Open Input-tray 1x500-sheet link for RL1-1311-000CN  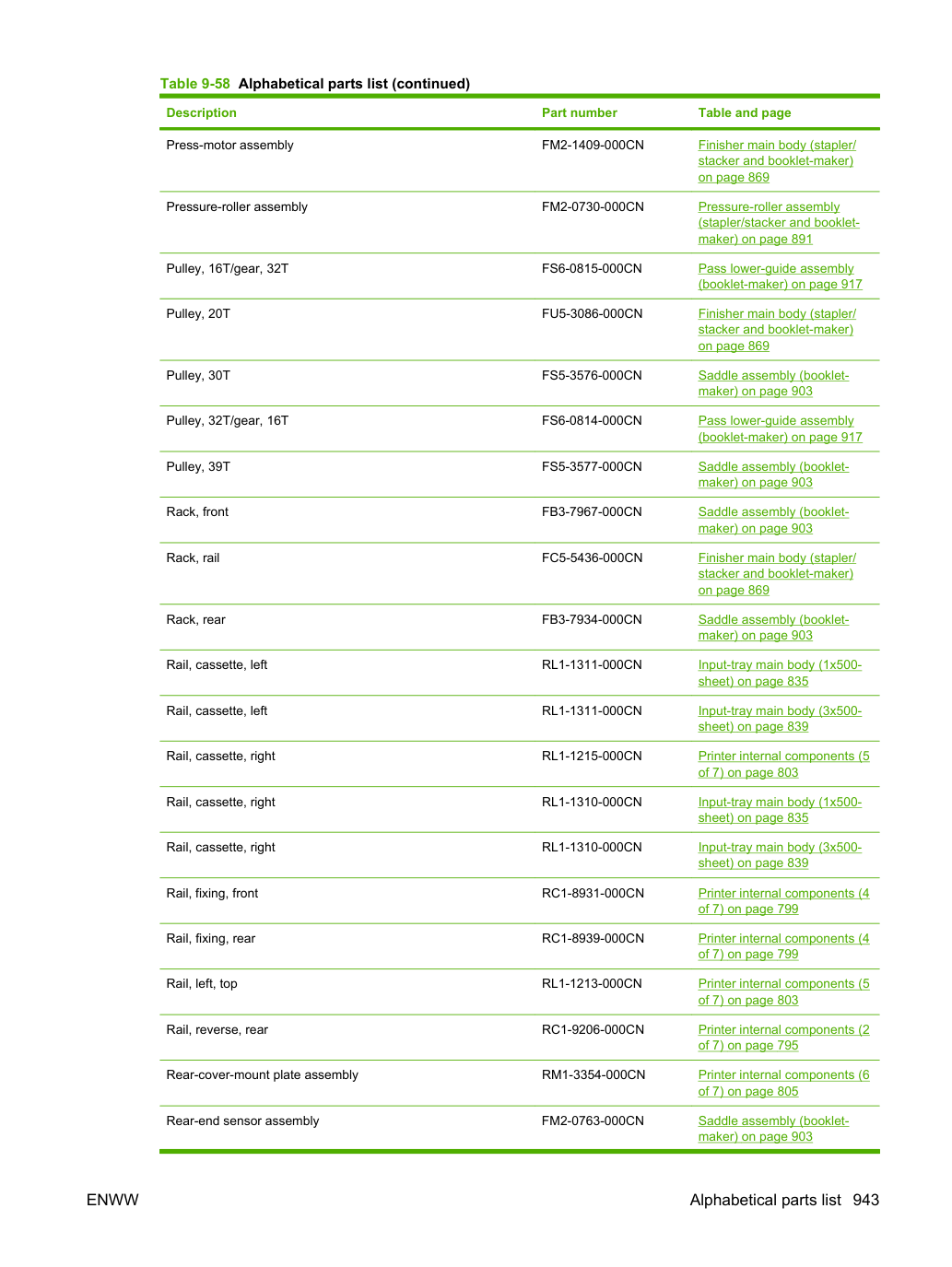pyautogui.click(x=780, y=673)
